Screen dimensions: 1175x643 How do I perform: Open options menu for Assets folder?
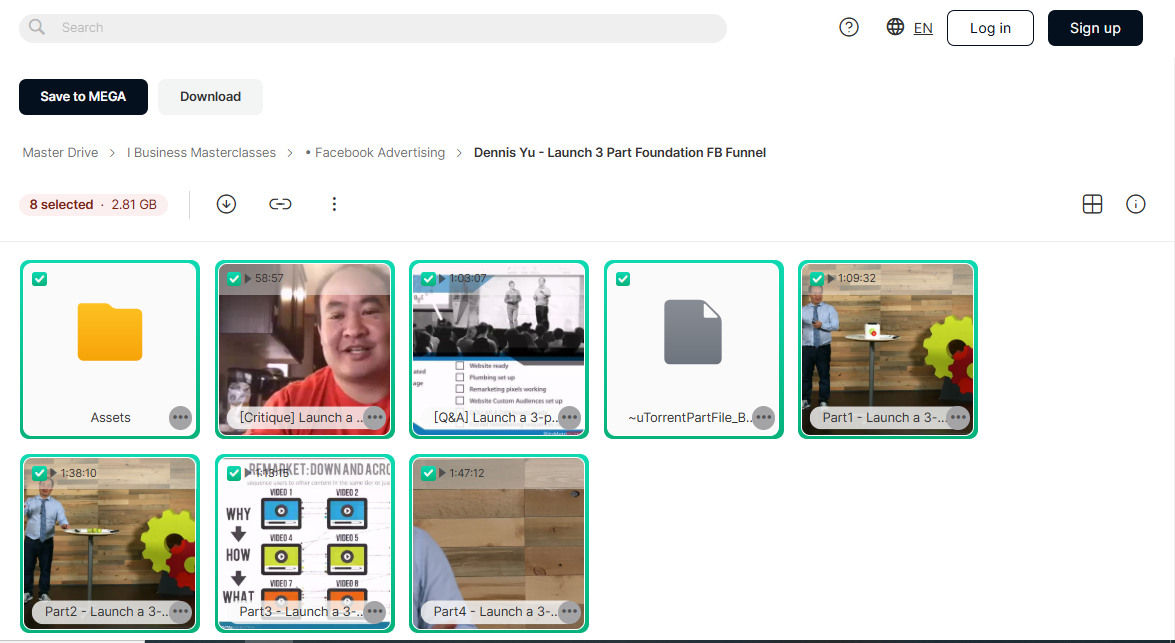coord(181,417)
